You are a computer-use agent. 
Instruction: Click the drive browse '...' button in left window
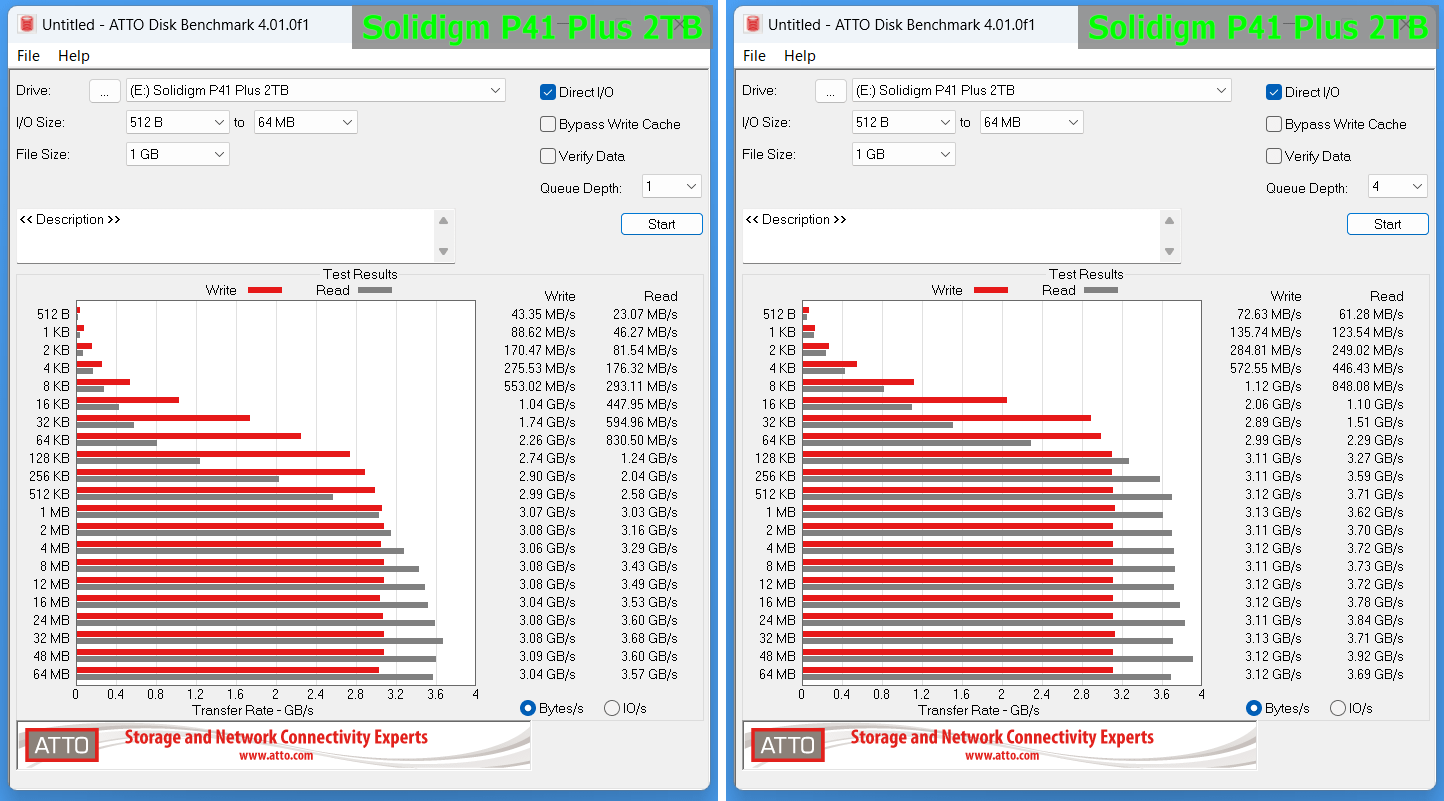point(104,91)
